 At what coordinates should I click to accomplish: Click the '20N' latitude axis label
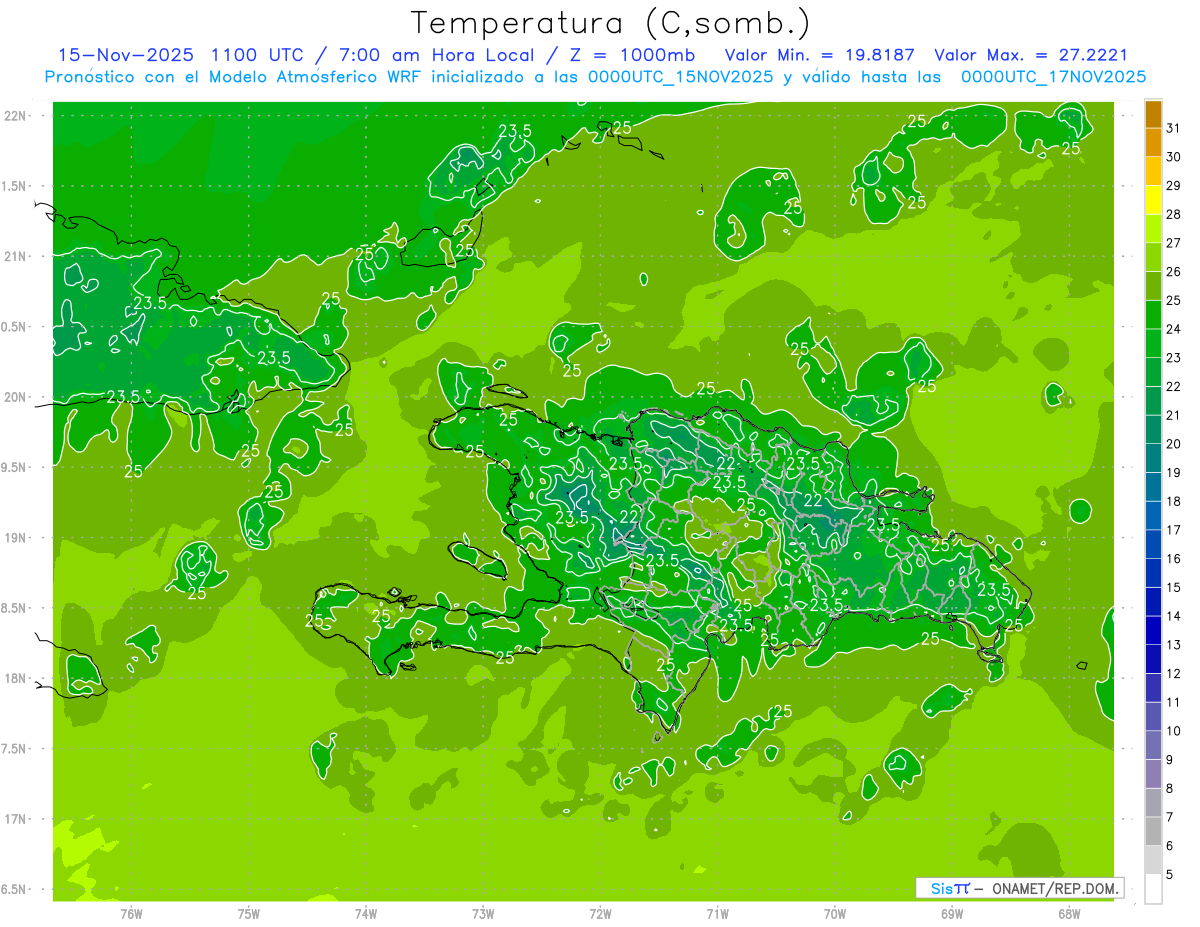(x=16, y=397)
